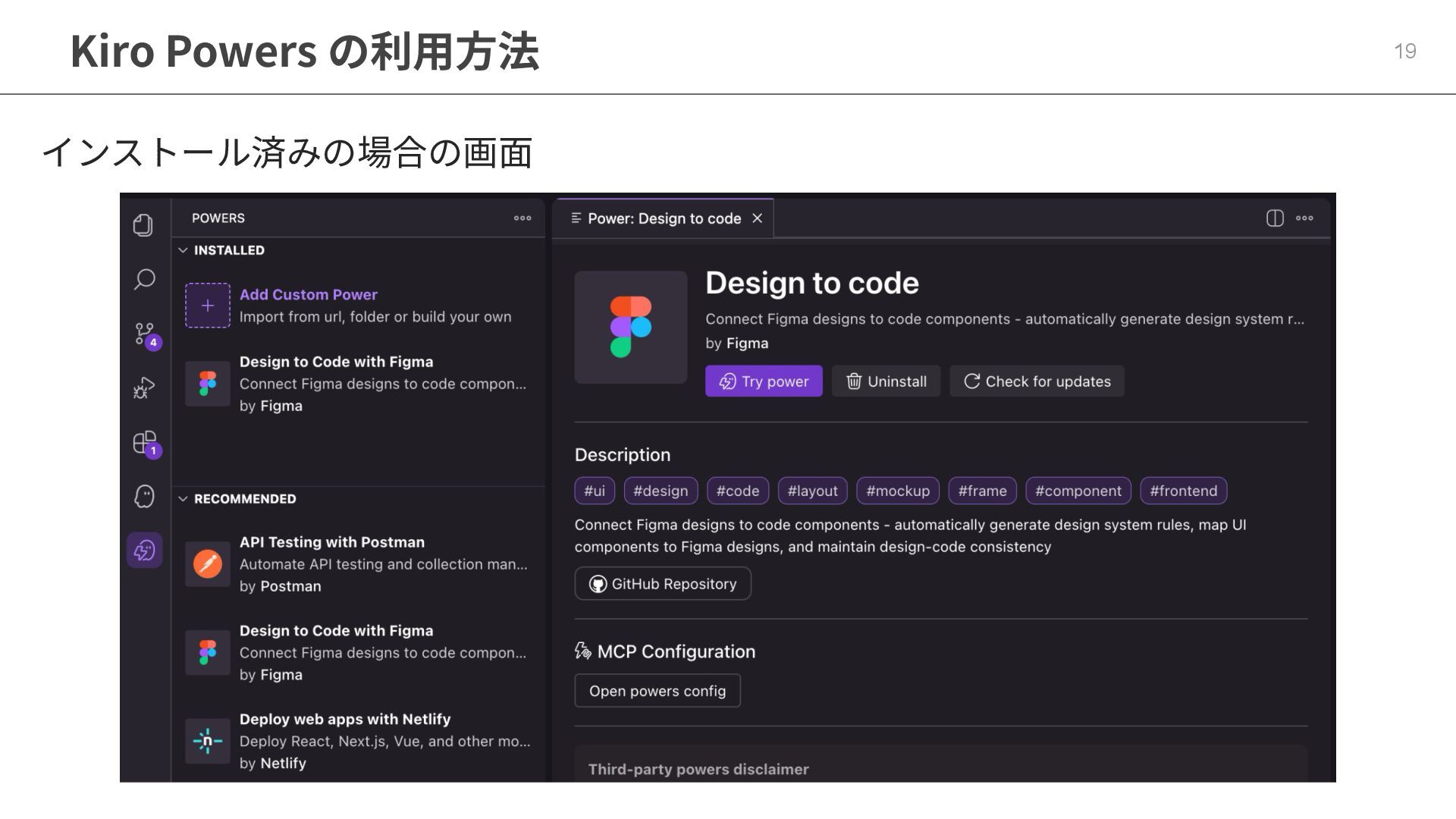Image resolution: width=1456 pixels, height=819 pixels.
Task: Select the Power: Design to code tab
Action: coord(663,219)
